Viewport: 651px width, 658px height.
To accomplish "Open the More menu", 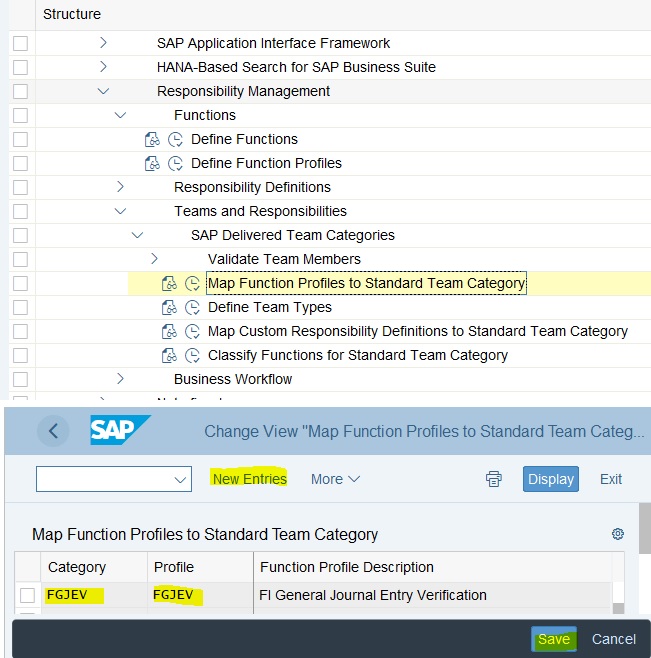I will (335, 479).
